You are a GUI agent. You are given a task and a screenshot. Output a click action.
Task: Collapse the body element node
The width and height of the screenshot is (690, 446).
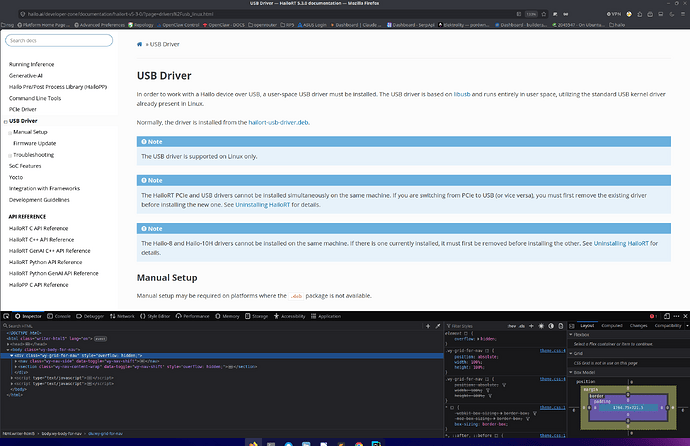(7, 350)
